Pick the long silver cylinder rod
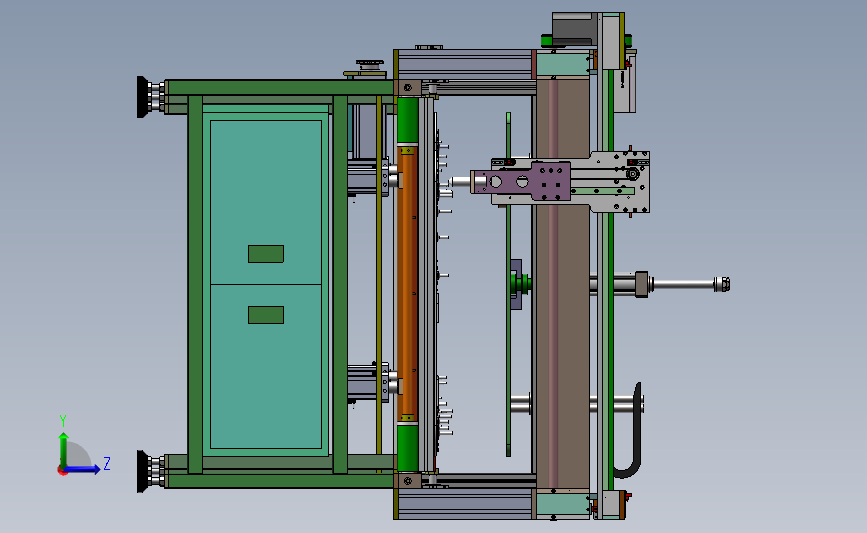 683,284
